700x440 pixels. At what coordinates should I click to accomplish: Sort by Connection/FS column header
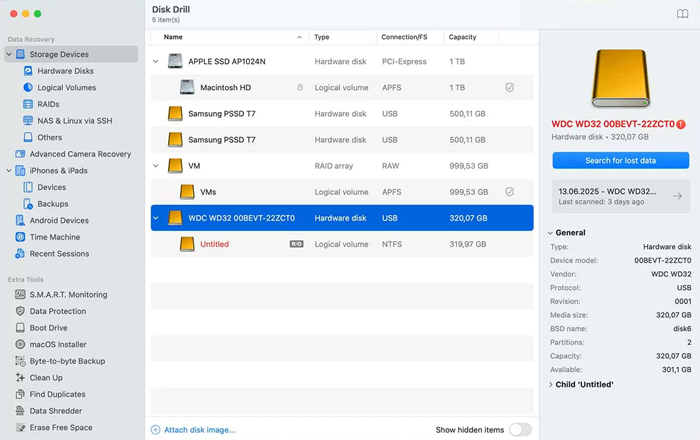[x=404, y=37]
